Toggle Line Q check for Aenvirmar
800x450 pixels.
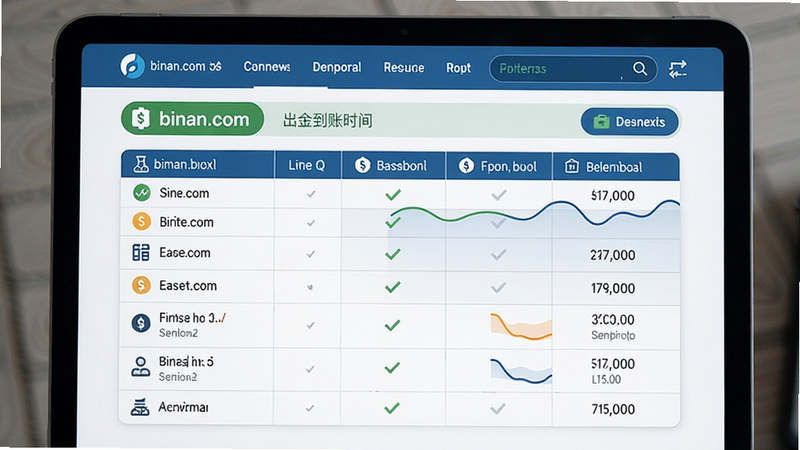(x=310, y=408)
